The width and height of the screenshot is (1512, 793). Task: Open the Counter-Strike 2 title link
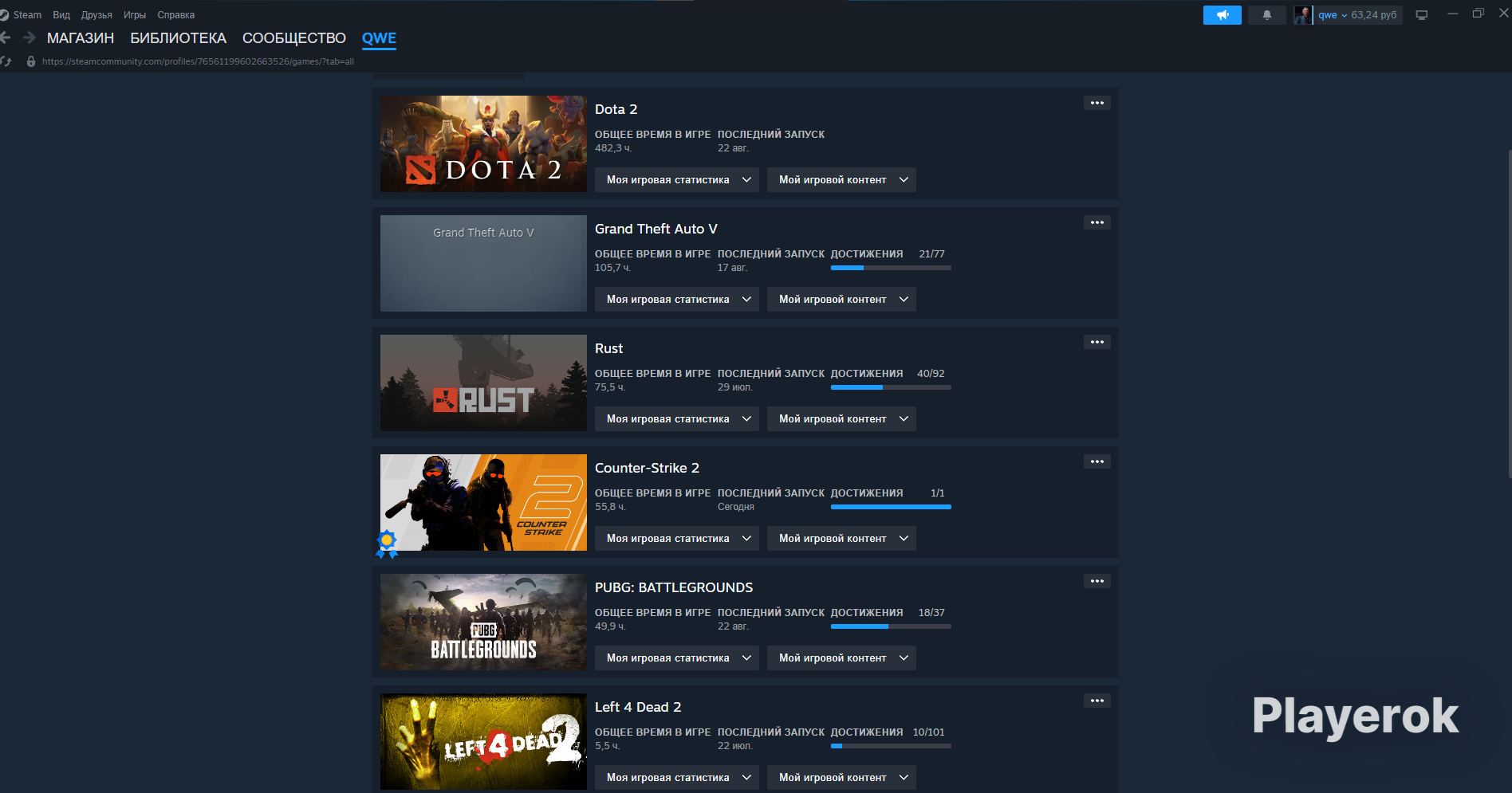(647, 468)
